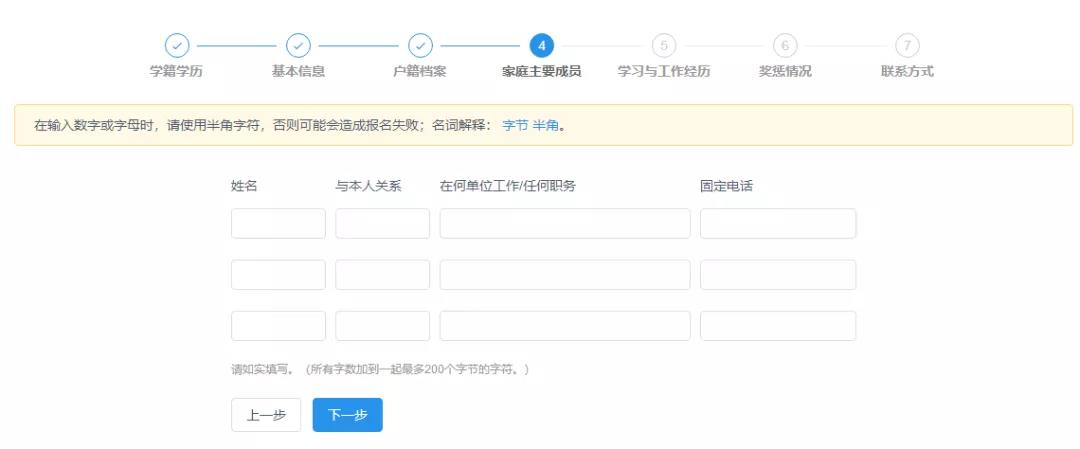
Task: Click third row 在何单位工作/任何职务 input
Action: pyautogui.click(x=564, y=326)
